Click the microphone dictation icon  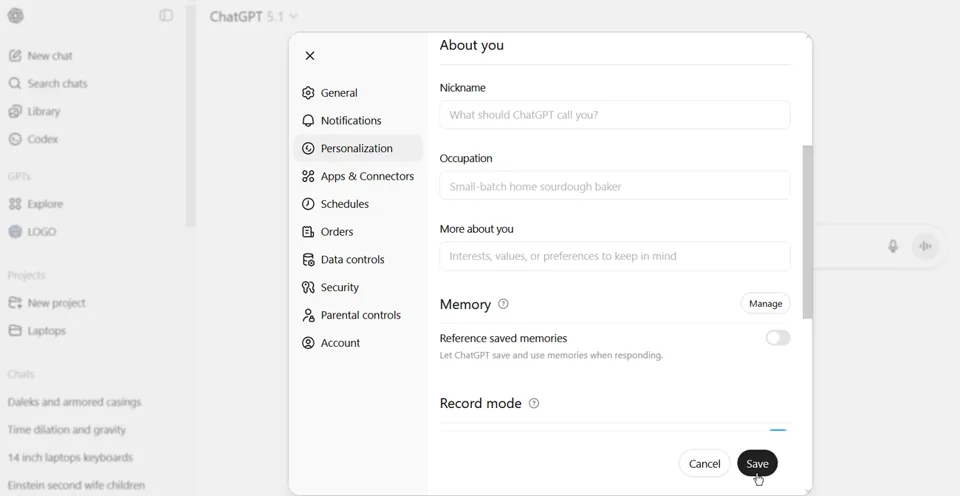tap(893, 246)
